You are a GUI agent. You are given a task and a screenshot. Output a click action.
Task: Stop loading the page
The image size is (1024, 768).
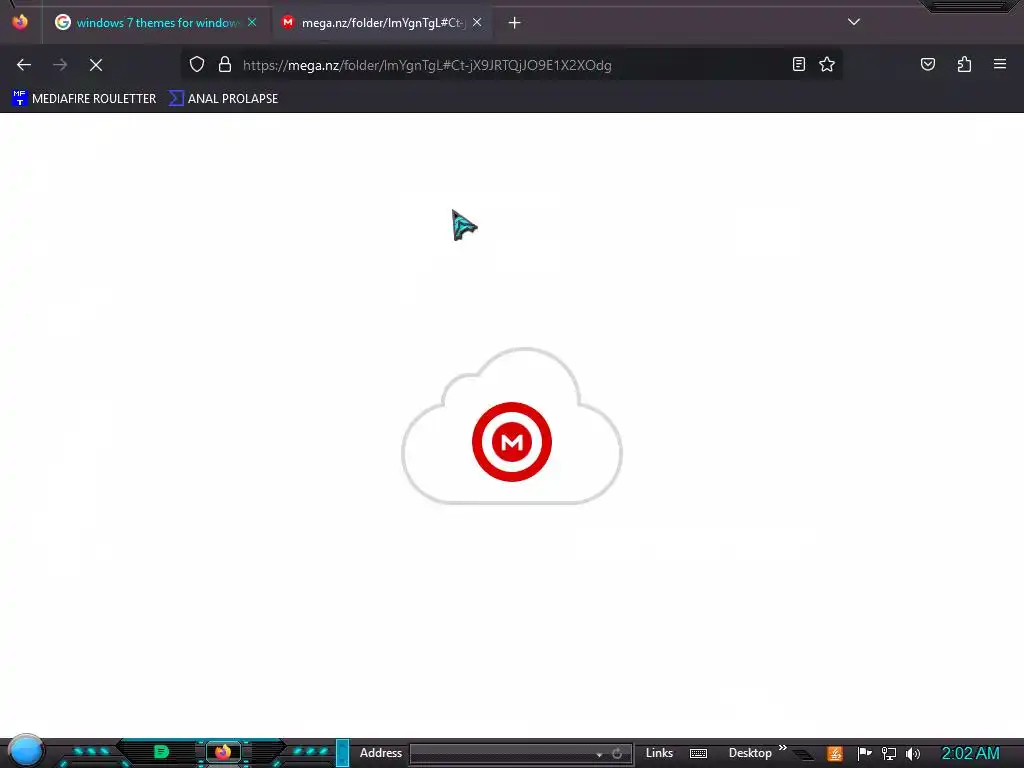96,65
